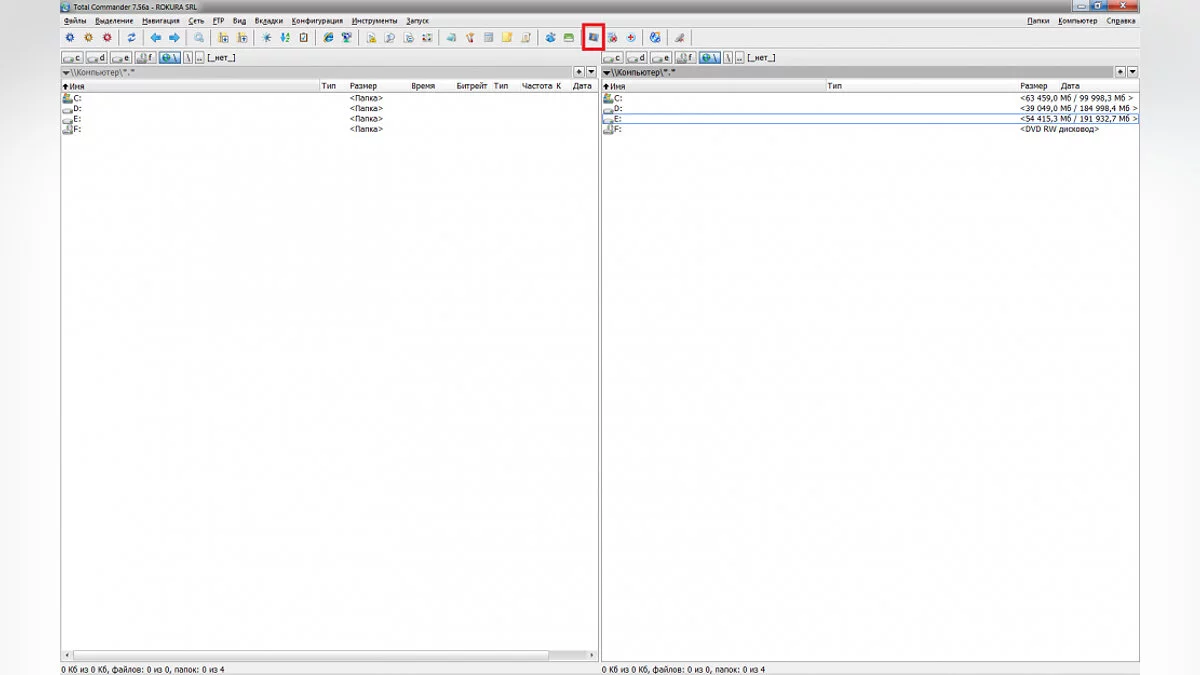Click the red gear toolbar icon
This screenshot has height=675, width=1200.
(107, 38)
